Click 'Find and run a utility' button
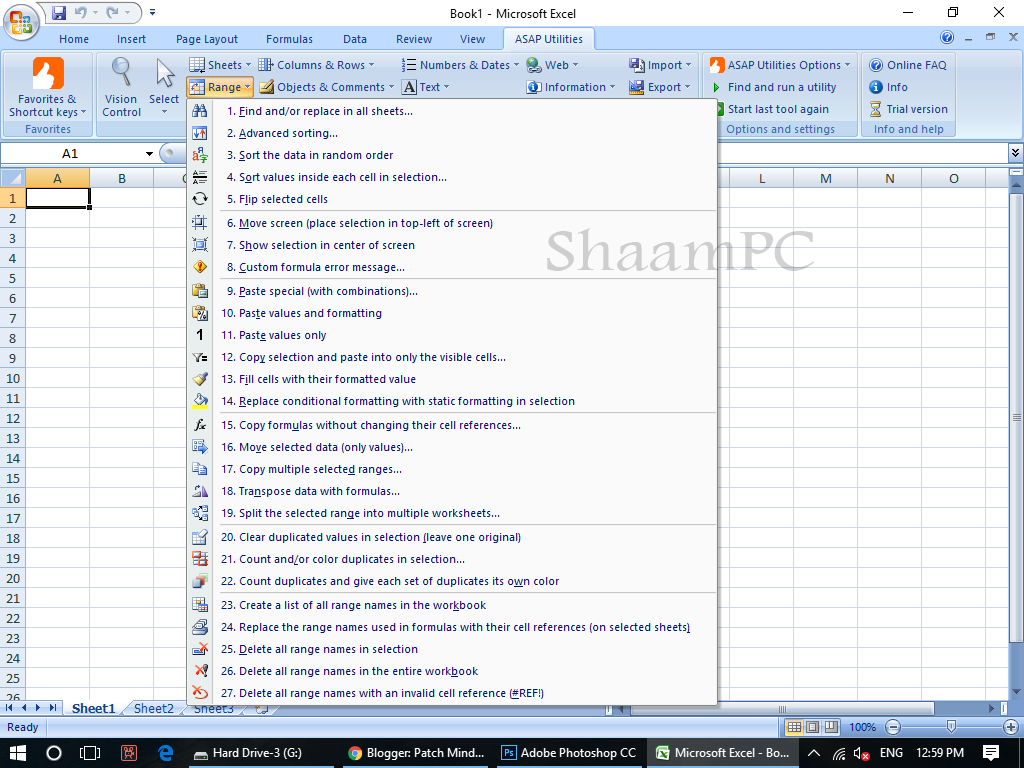1024x768 pixels. pos(774,87)
